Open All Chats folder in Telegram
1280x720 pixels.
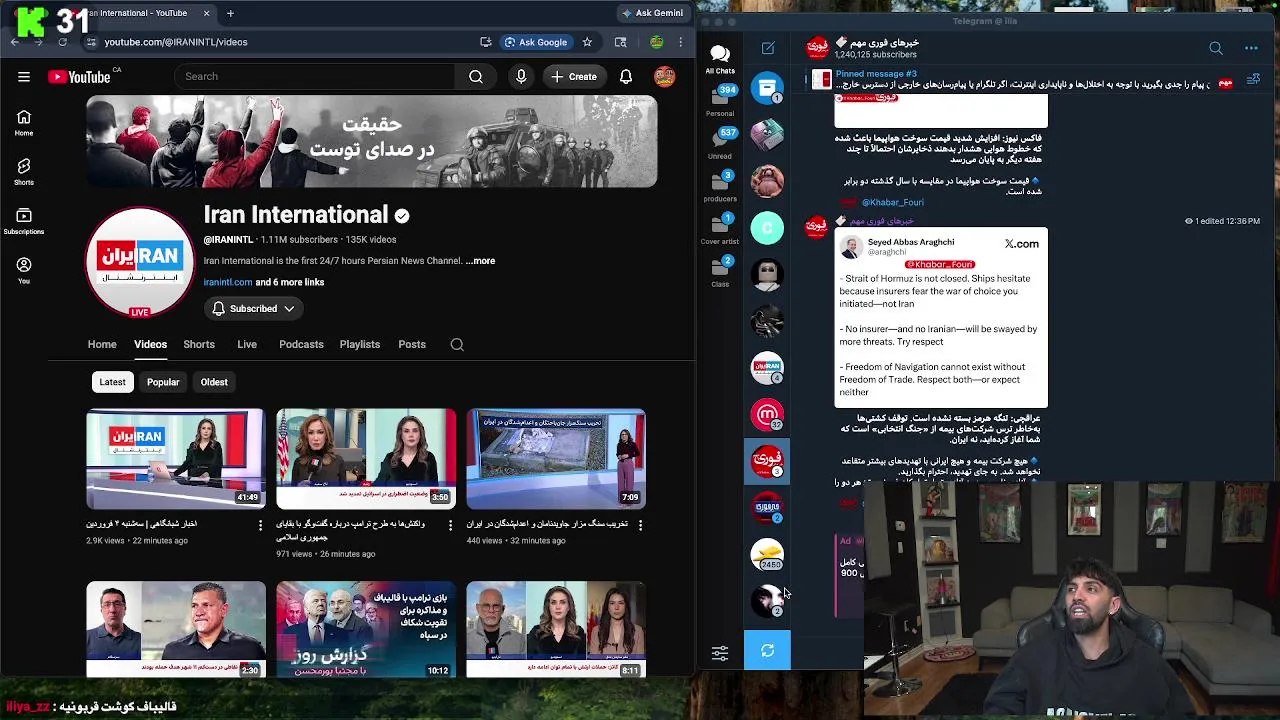(x=720, y=59)
